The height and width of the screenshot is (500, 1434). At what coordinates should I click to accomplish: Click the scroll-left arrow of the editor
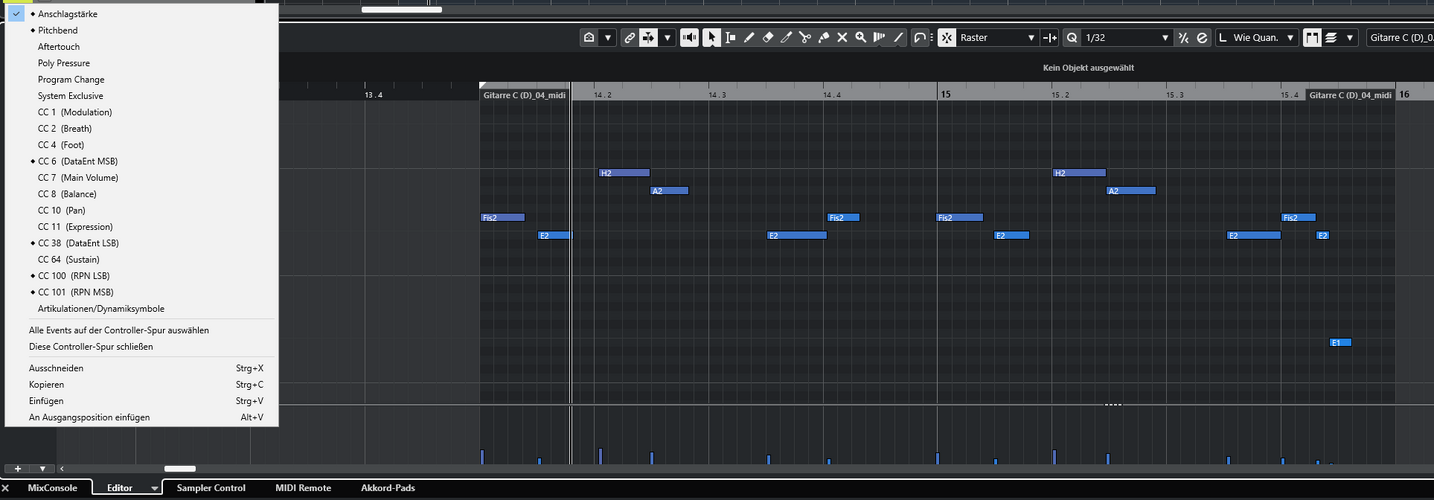[x=61, y=468]
